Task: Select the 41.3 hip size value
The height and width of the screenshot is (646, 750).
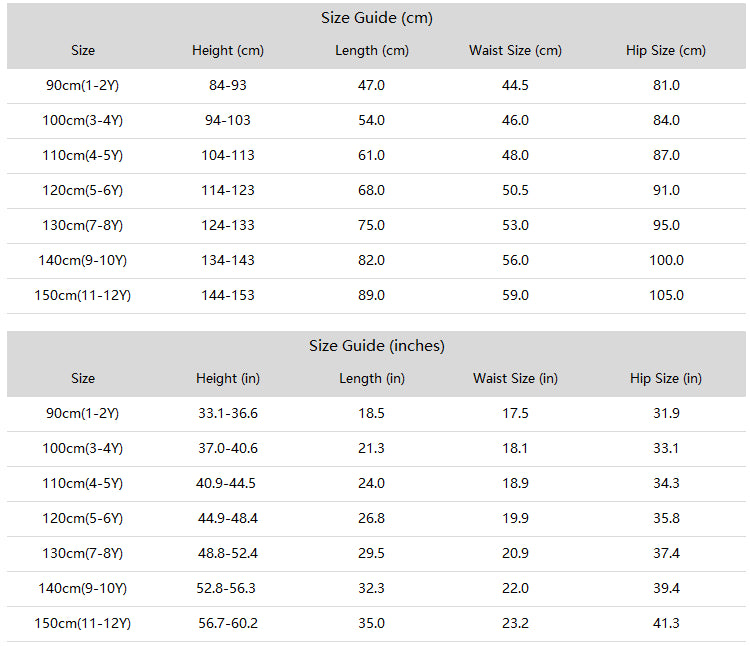Action: pos(666,623)
